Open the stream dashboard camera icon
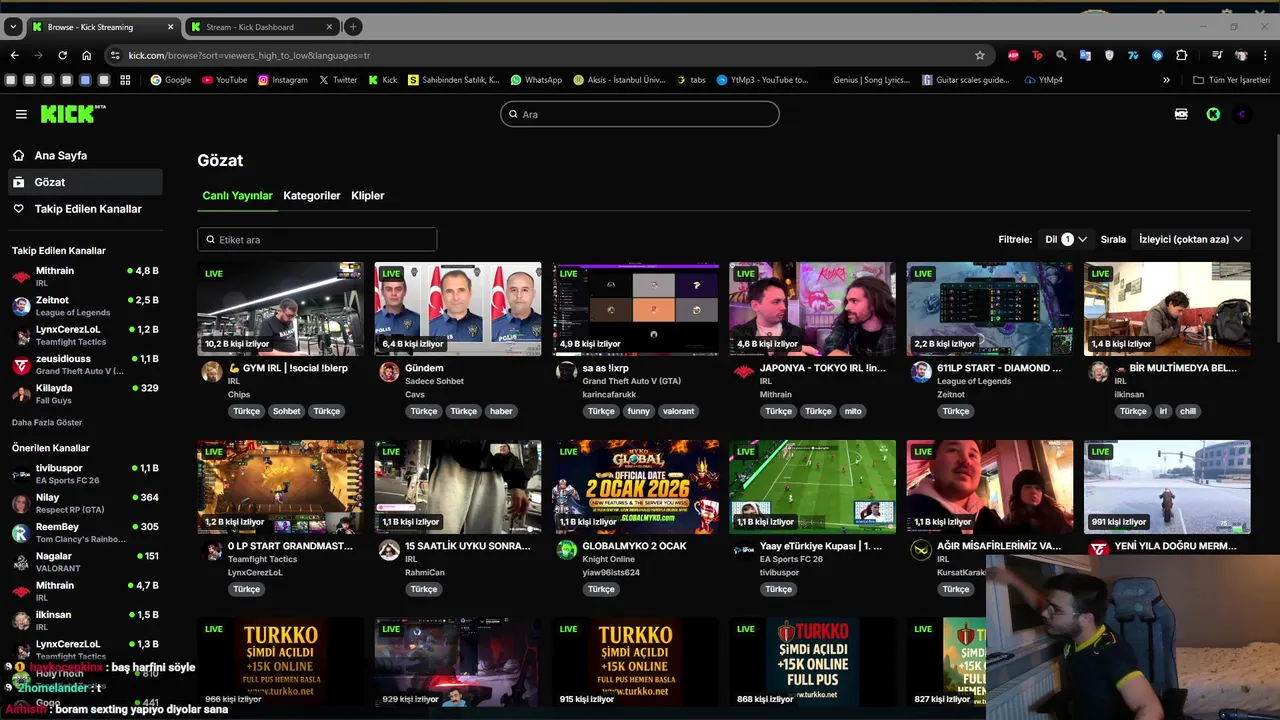This screenshot has height=720, width=1280. 1181,114
